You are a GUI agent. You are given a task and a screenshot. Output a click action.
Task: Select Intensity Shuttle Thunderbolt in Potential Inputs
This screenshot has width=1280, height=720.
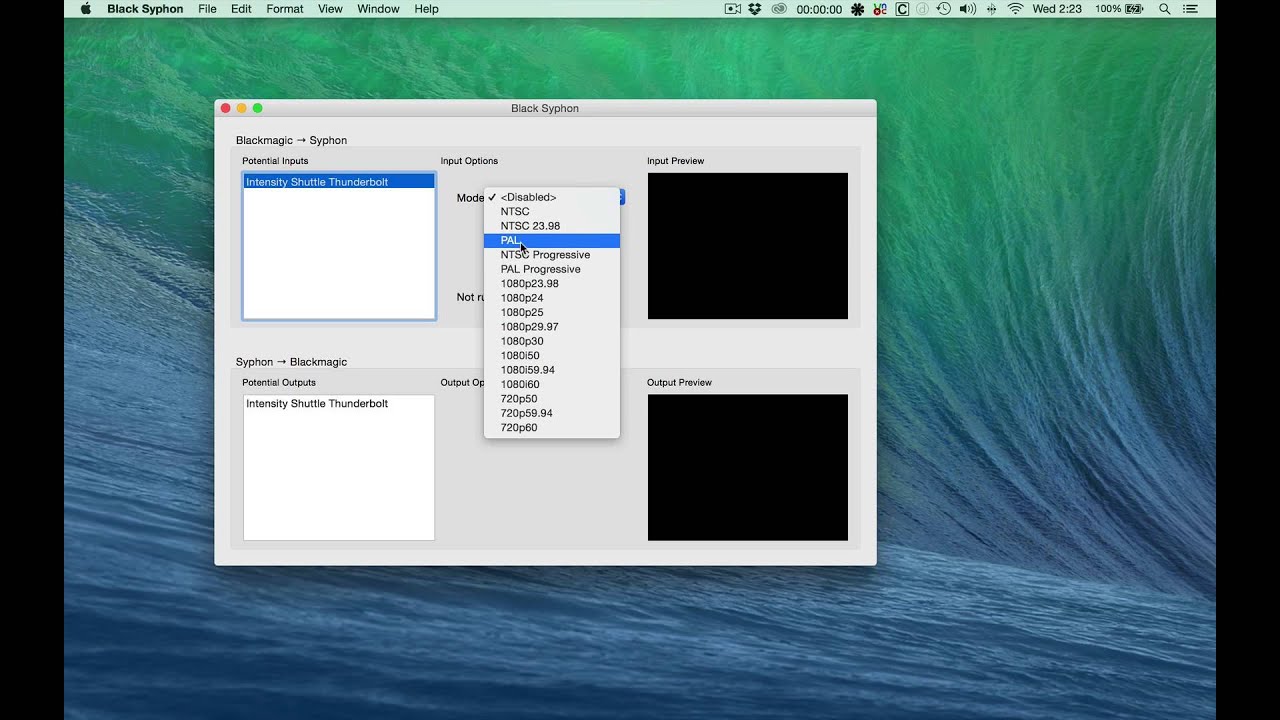coord(339,182)
